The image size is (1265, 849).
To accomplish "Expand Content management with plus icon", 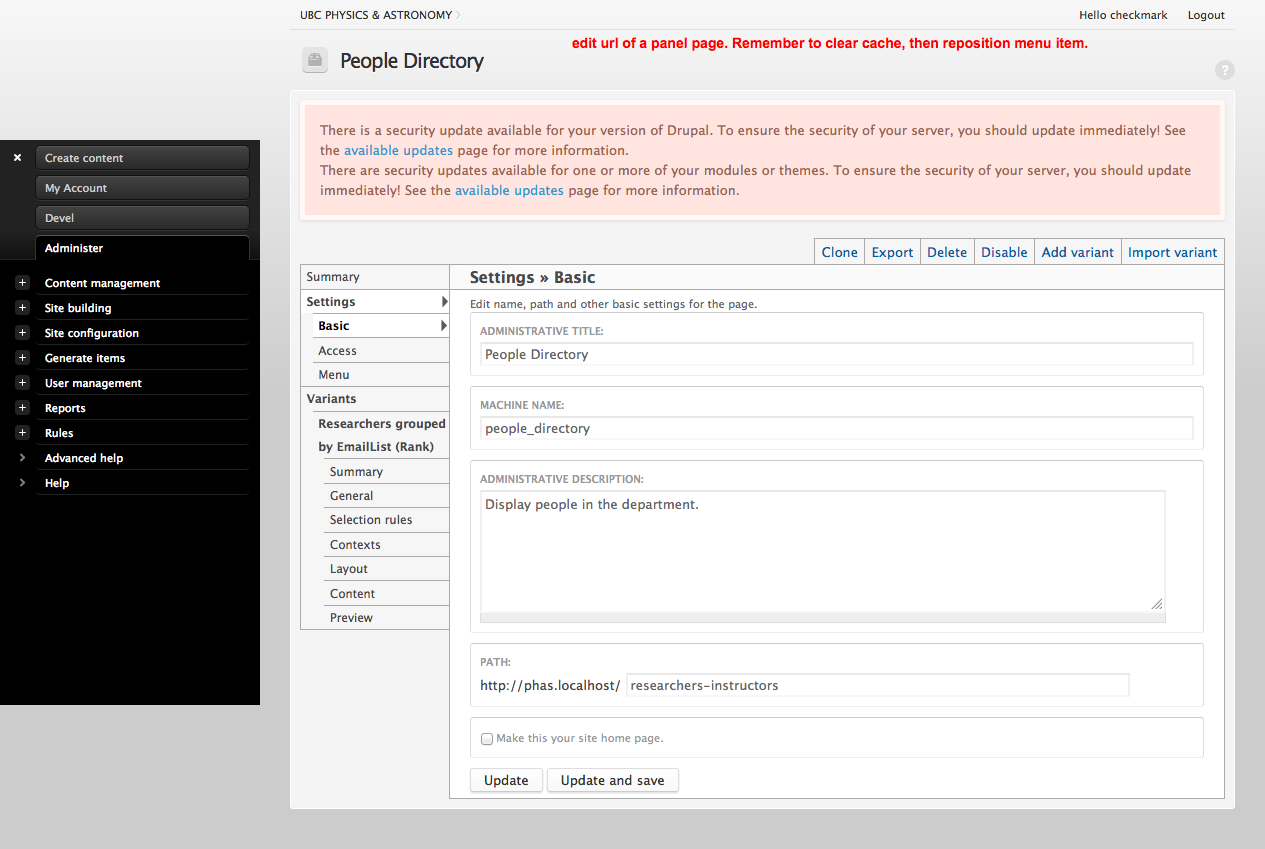I will (x=22, y=283).
